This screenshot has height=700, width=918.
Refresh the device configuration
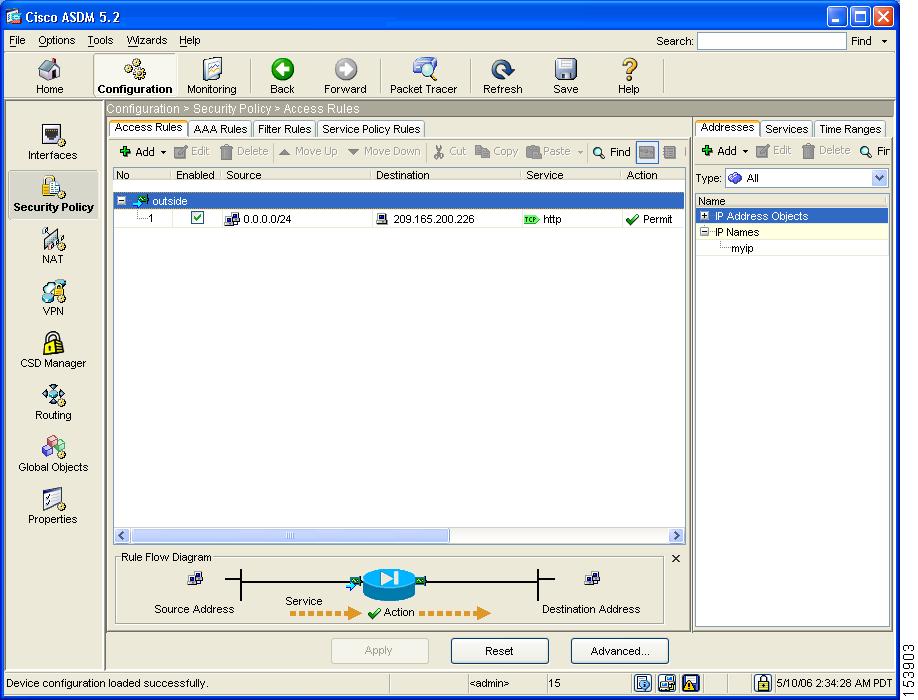click(x=502, y=76)
